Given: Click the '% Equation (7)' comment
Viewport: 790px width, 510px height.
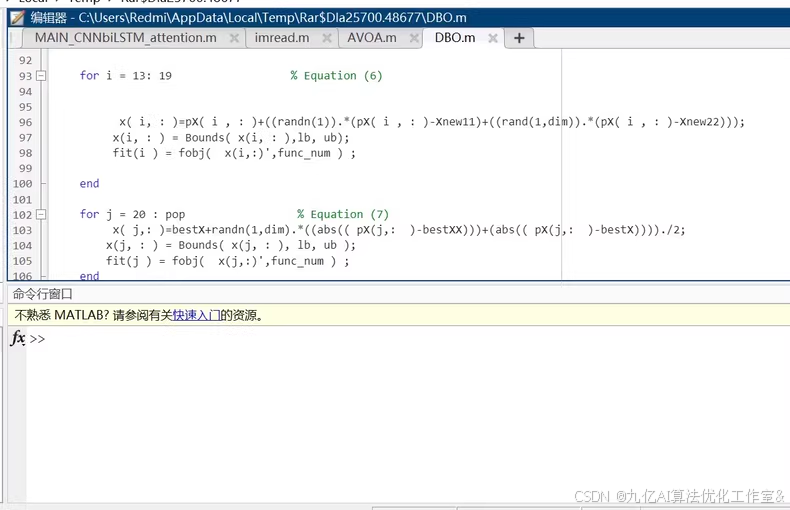Looking at the screenshot, I should [x=343, y=214].
